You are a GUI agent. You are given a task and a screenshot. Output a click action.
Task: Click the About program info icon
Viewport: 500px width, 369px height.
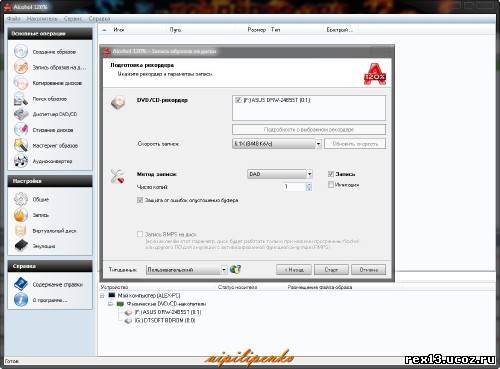pos(21,300)
